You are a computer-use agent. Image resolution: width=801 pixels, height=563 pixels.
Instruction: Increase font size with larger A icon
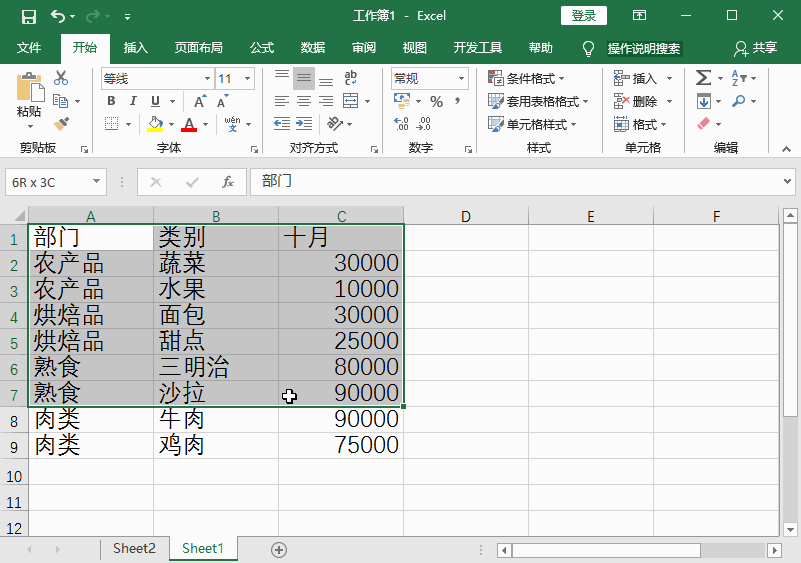[200, 101]
